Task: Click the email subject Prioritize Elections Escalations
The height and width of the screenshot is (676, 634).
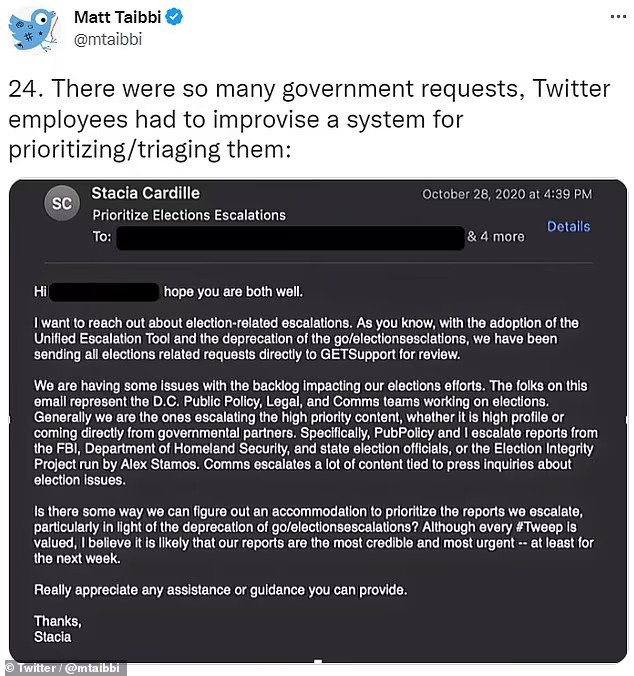Action: tap(189, 215)
